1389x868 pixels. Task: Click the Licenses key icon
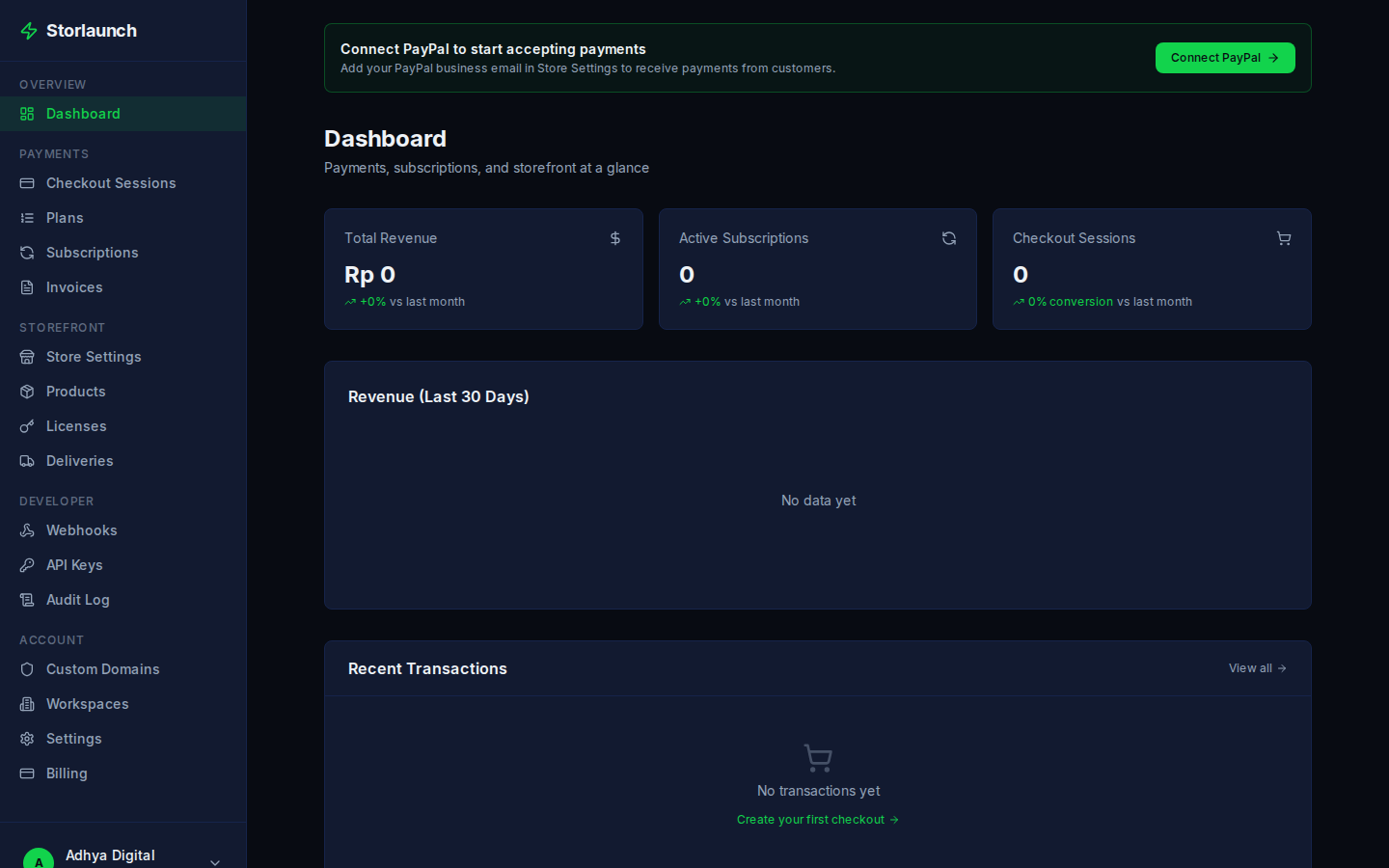point(26,425)
